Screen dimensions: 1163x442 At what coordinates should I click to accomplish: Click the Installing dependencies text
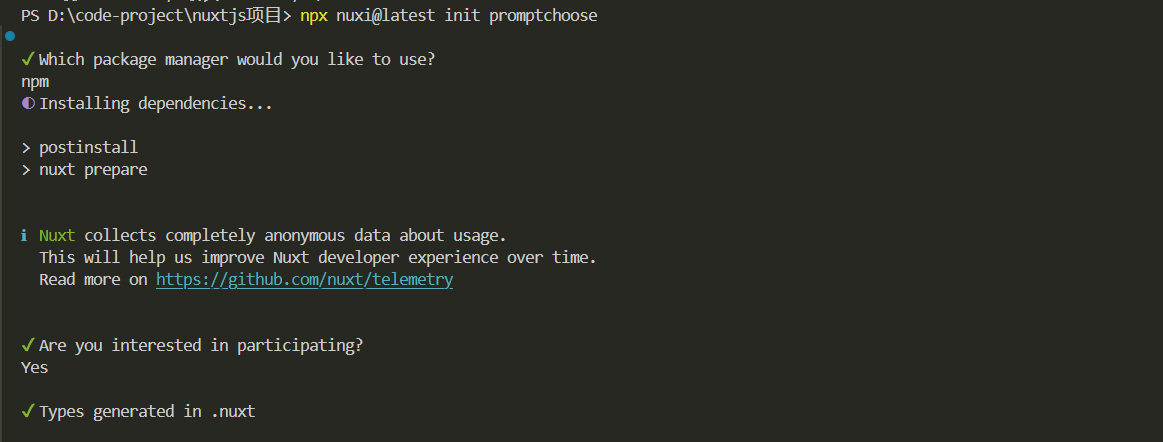click(x=155, y=104)
